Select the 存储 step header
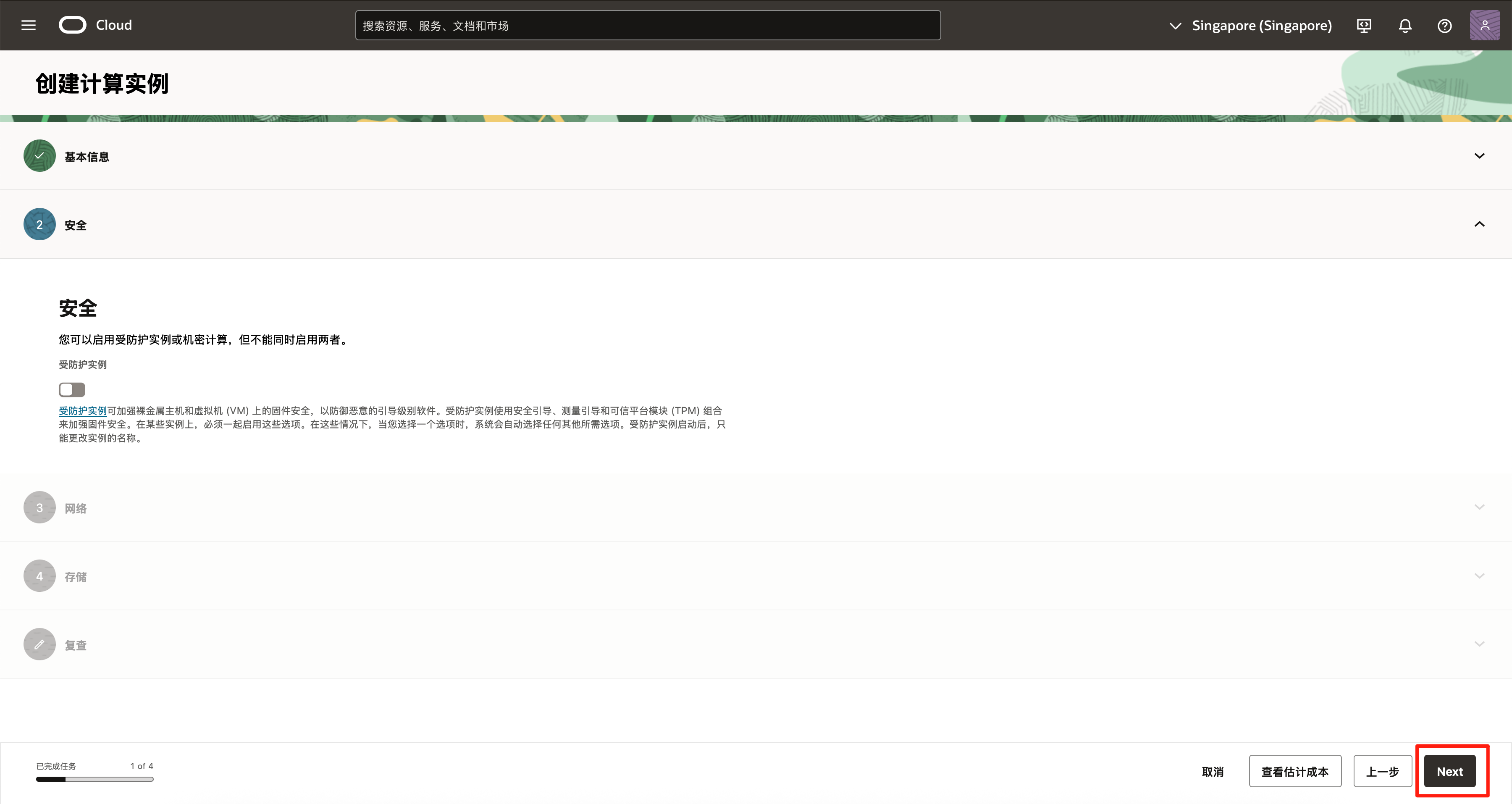Viewport: 1512px width, 804px height. (x=76, y=577)
